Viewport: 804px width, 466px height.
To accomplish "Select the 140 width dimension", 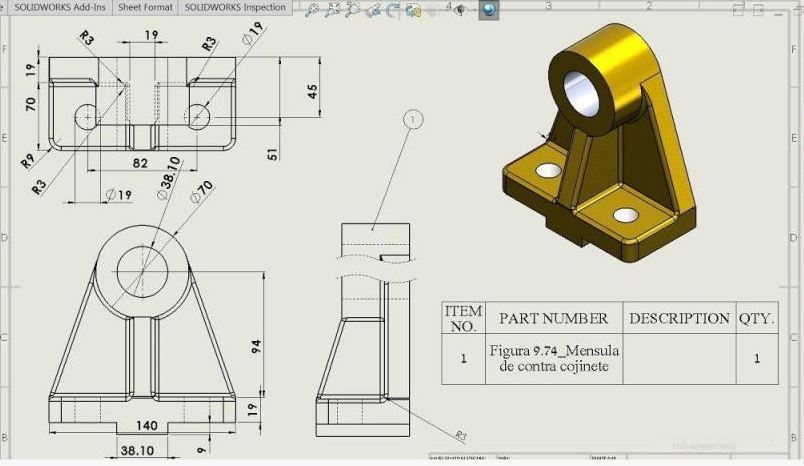I will (x=147, y=426).
